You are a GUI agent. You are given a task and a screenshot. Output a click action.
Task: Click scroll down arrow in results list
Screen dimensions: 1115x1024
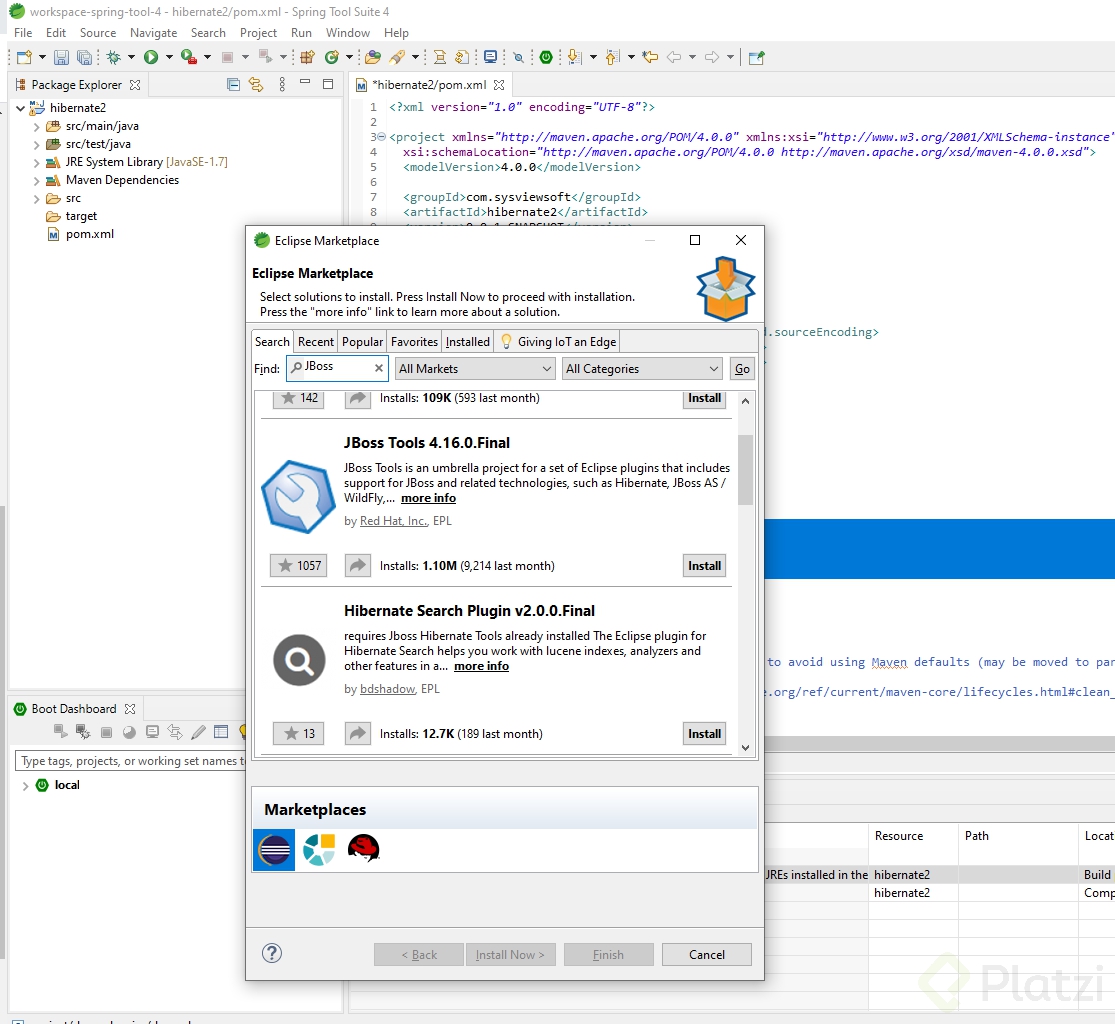[745, 747]
